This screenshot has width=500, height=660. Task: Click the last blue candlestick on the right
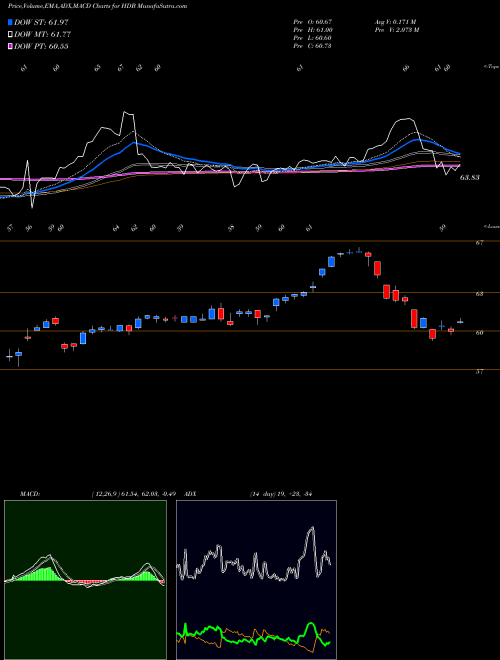point(460,322)
